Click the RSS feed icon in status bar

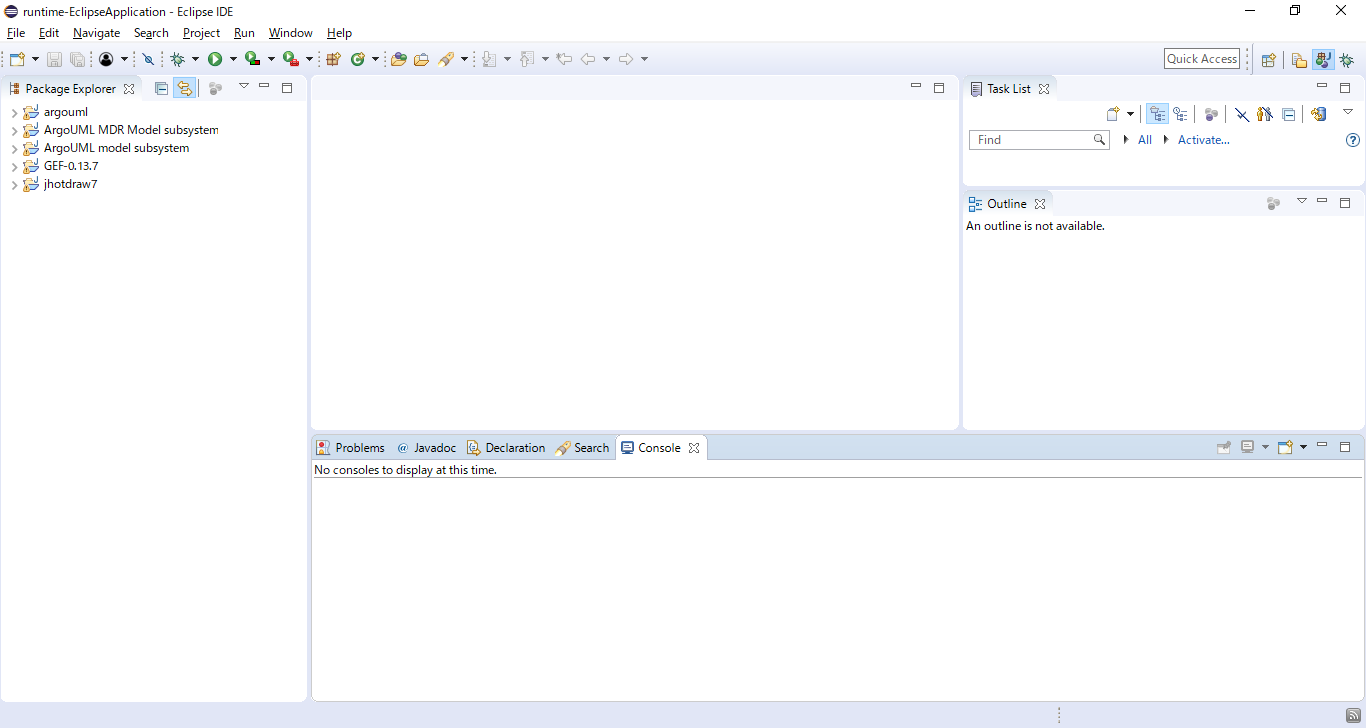[1352, 715]
